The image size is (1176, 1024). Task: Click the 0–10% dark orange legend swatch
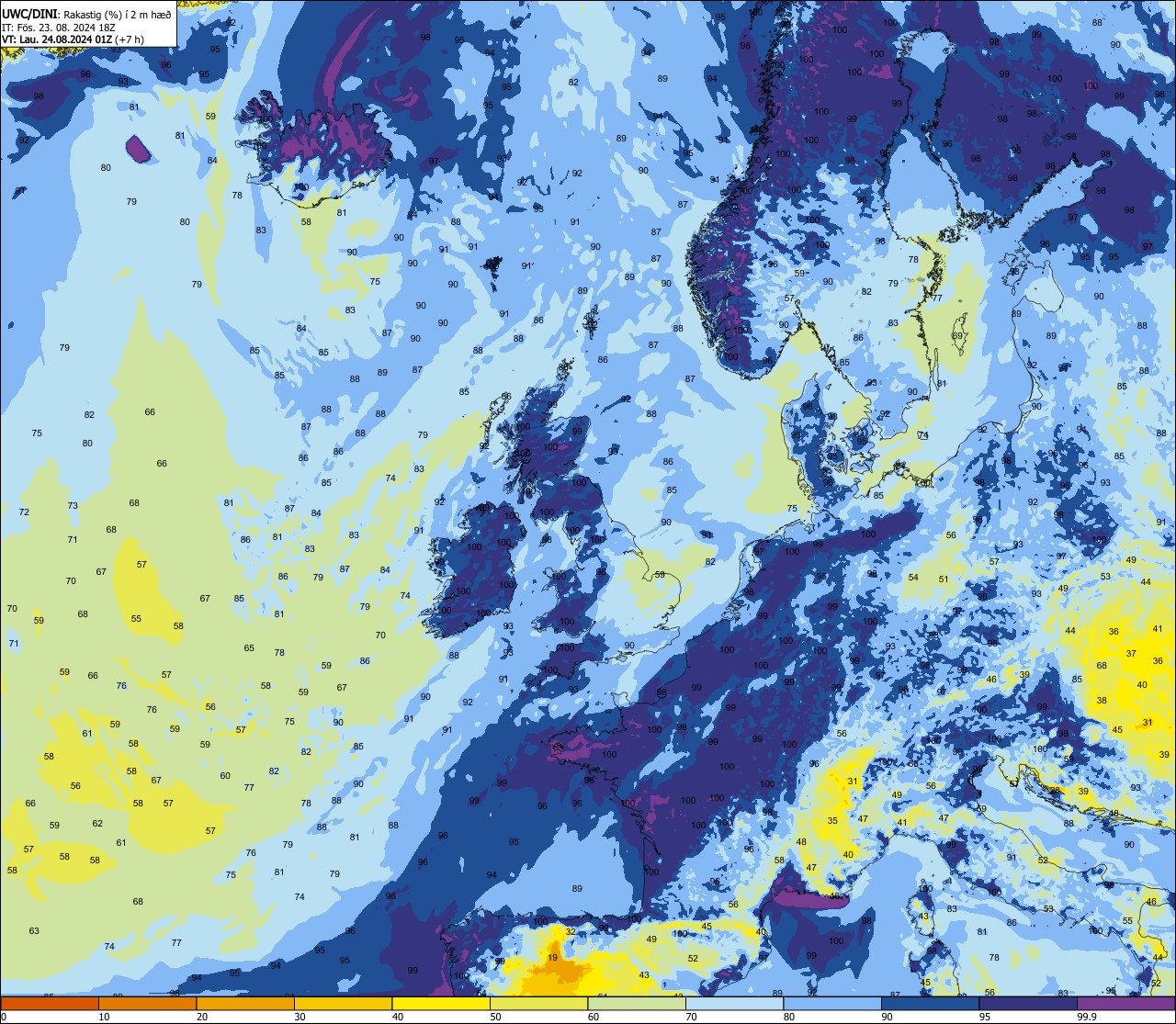coord(50,1004)
